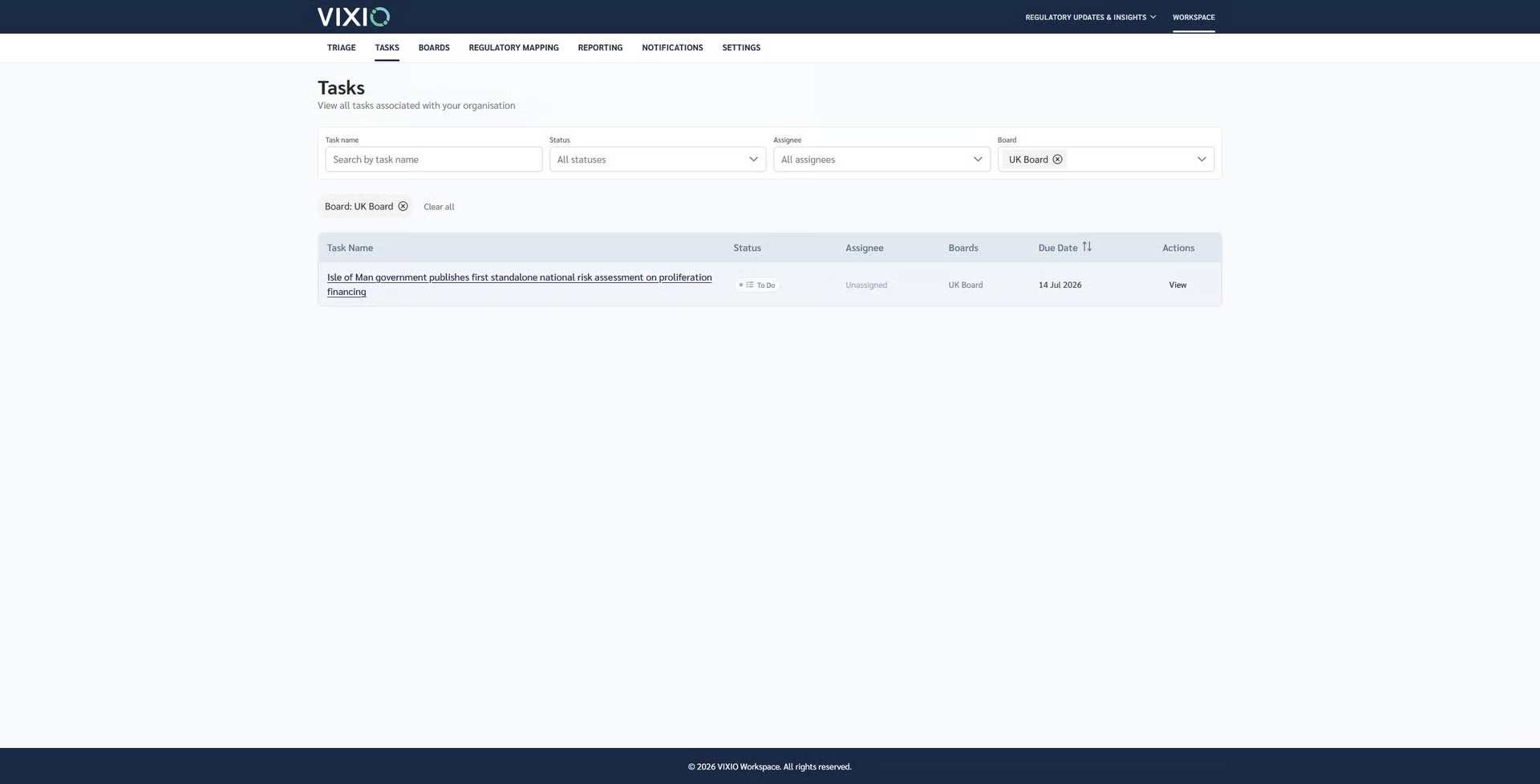Click the 14 Jul 2026 due date
Image resolution: width=1540 pixels, height=784 pixels.
tap(1060, 285)
